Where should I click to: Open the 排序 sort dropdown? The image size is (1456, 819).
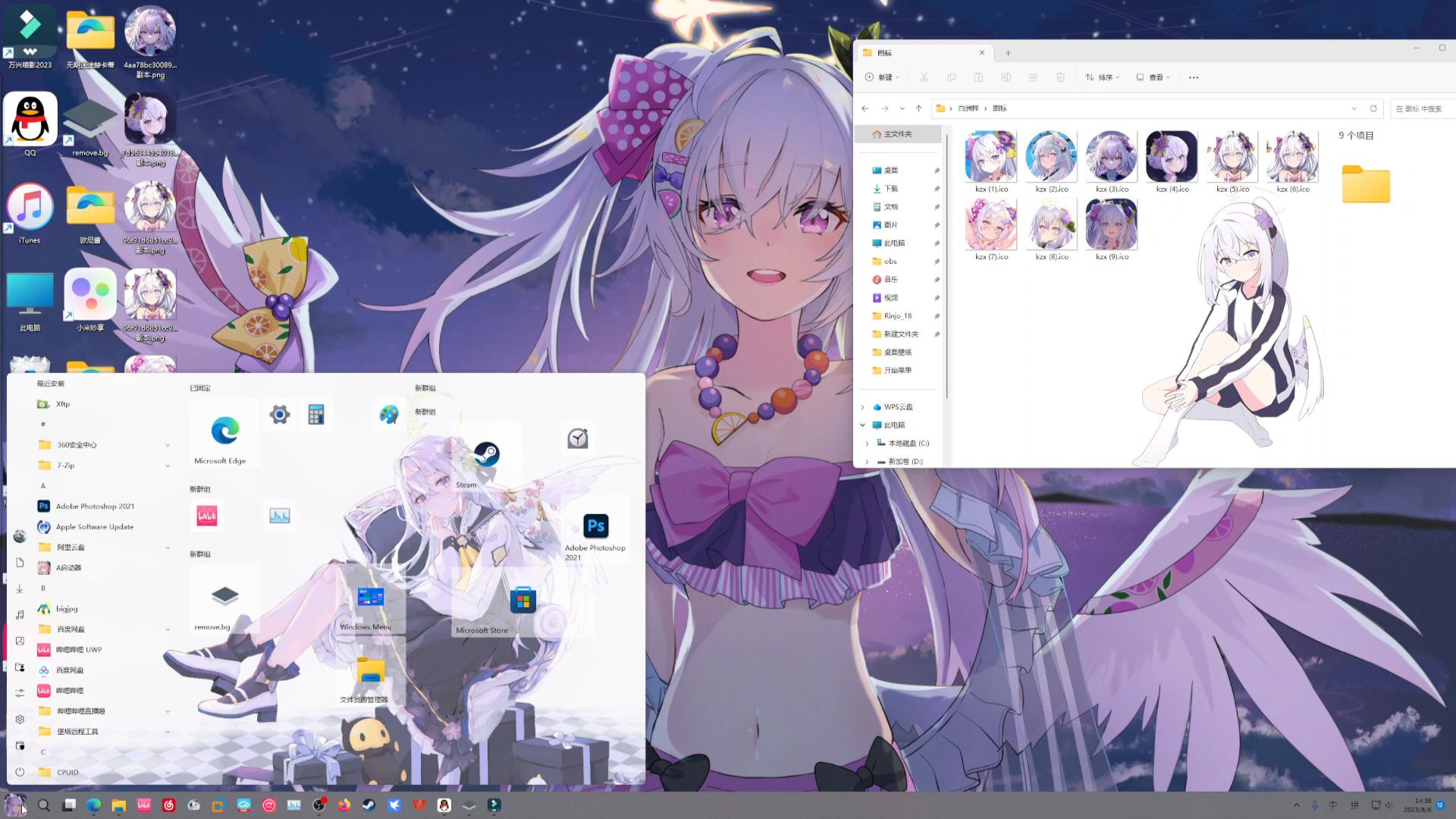click(1103, 77)
